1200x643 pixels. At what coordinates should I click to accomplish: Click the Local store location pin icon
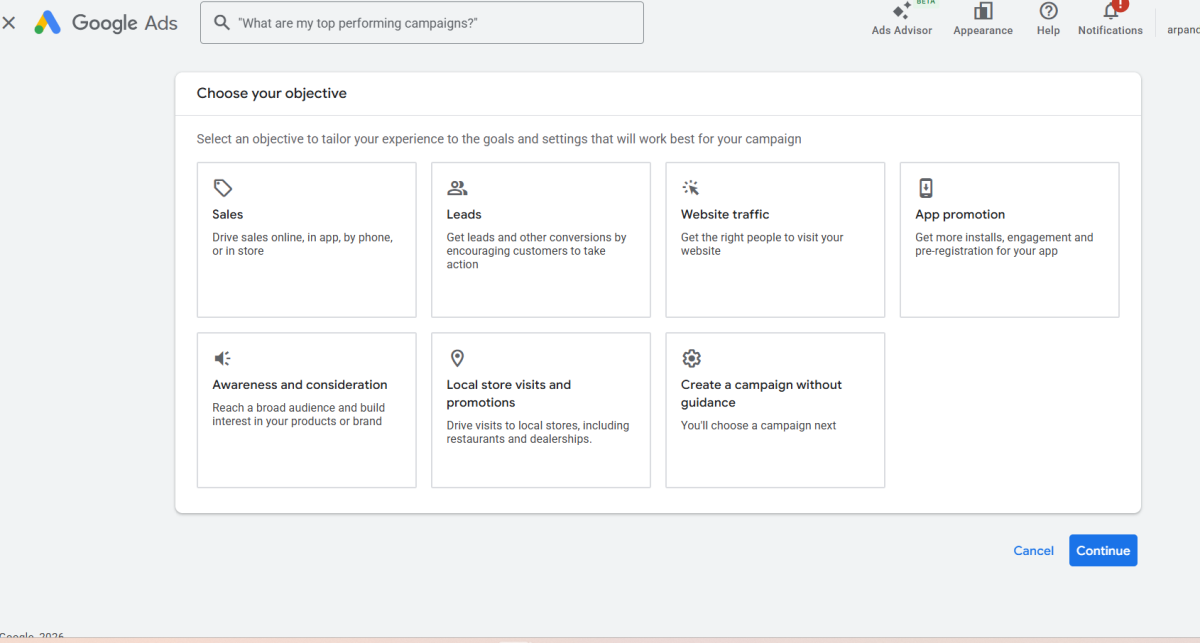457,358
